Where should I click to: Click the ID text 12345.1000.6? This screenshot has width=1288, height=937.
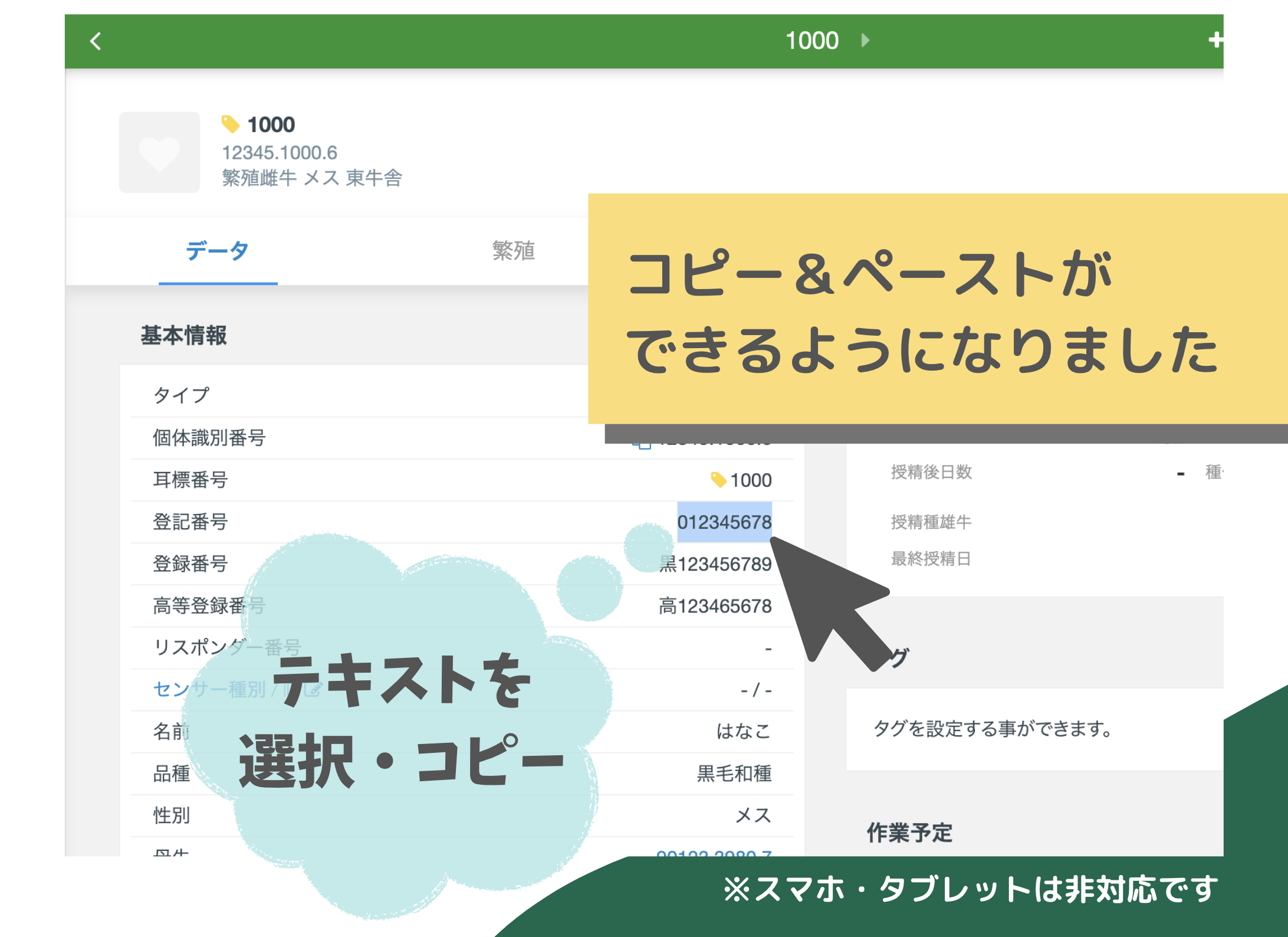pos(280,153)
